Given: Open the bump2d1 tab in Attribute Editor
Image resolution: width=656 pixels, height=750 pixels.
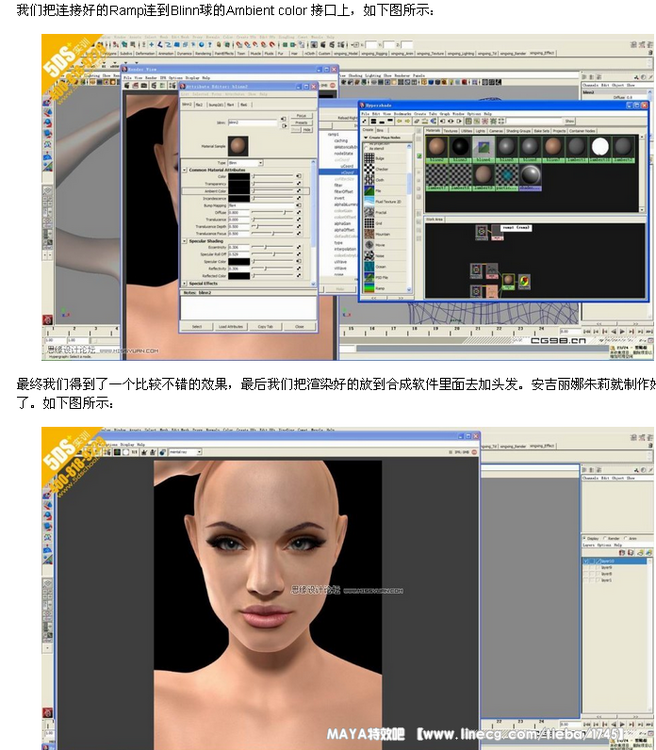Looking at the screenshot, I should pyautogui.click(x=216, y=104).
